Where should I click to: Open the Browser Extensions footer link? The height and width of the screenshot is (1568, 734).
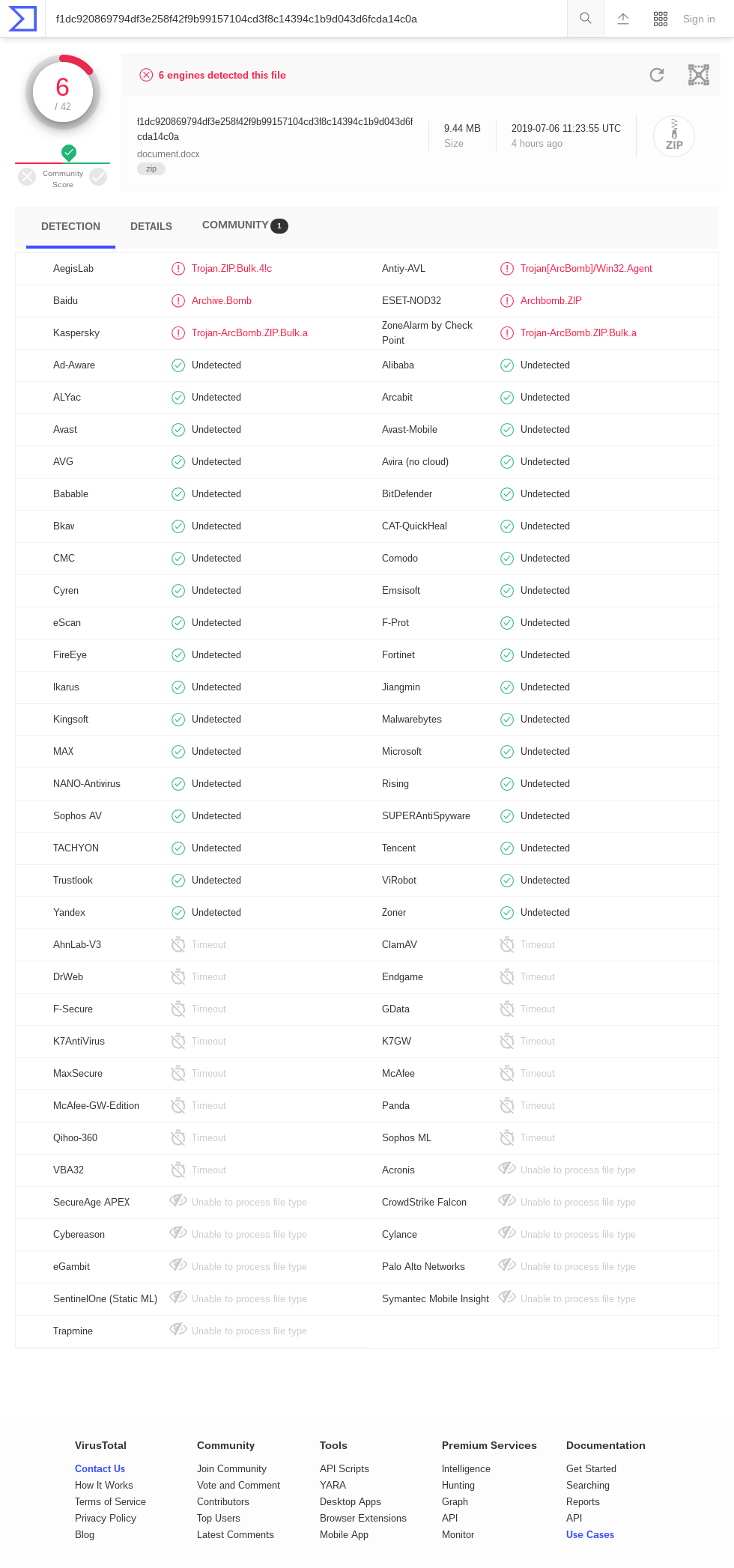(x=363, y=1518)
